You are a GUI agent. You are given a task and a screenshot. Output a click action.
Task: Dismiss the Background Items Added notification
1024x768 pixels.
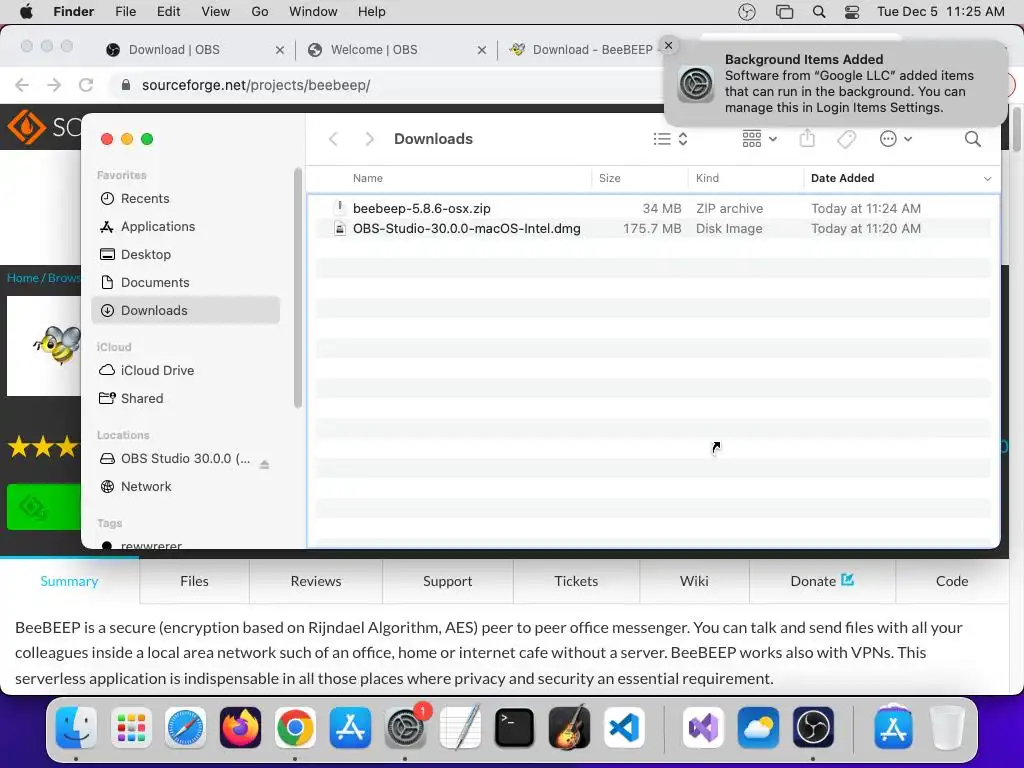tap(668, 45)
